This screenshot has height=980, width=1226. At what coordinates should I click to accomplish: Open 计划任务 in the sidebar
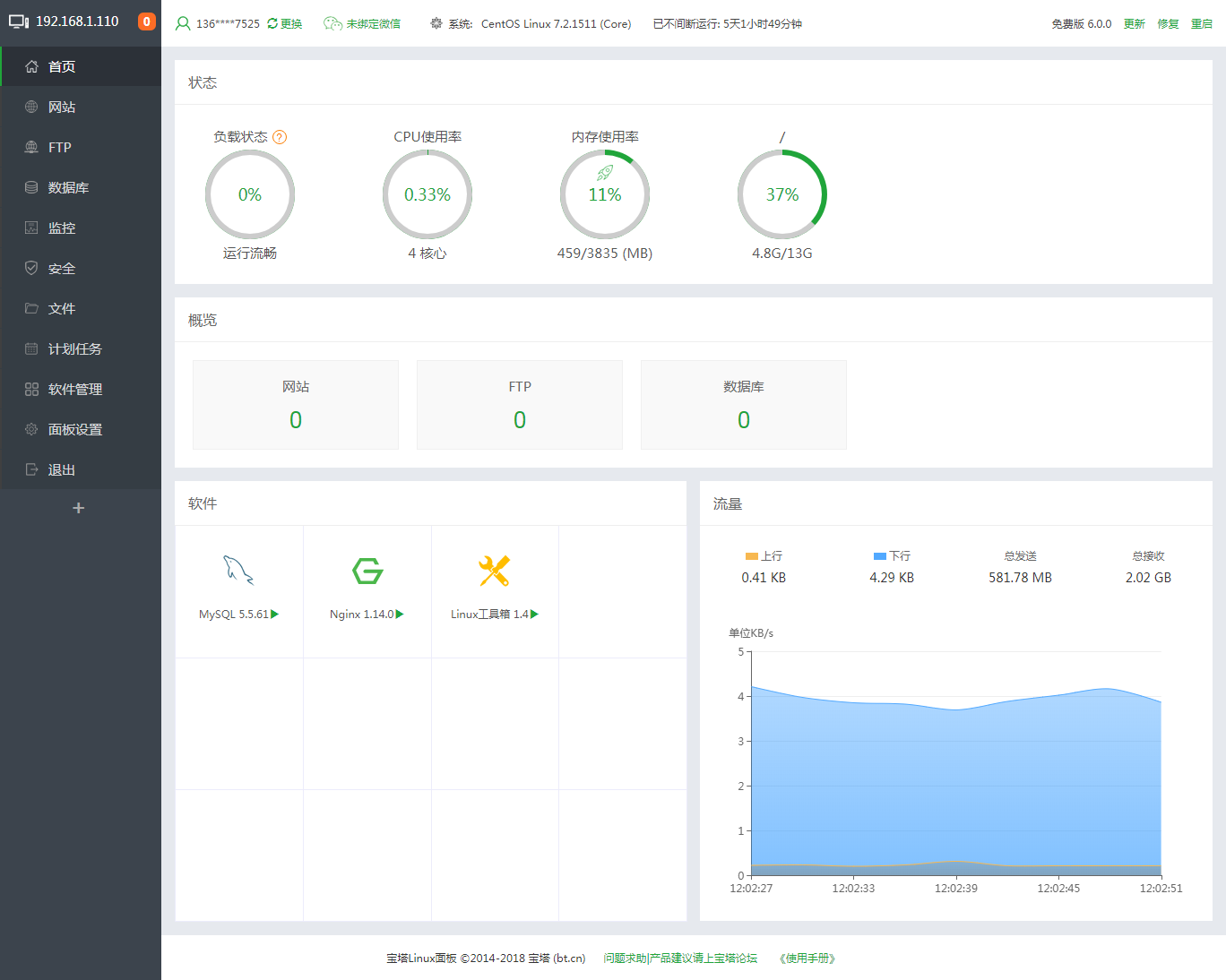tap(81, 348)
